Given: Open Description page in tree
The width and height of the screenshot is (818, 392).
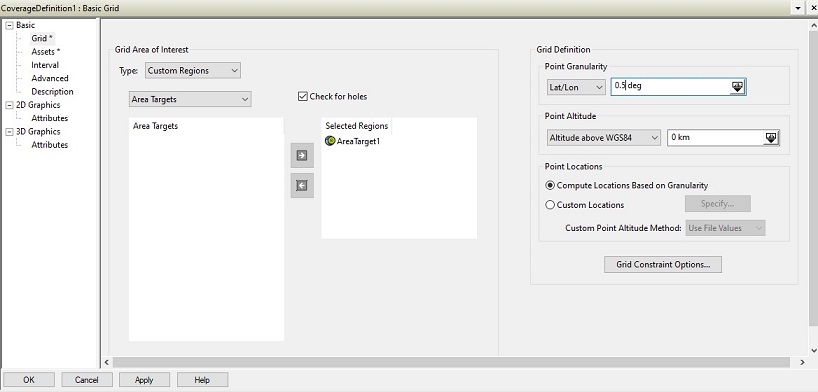Looking at the screenshot, I should 52,92.
